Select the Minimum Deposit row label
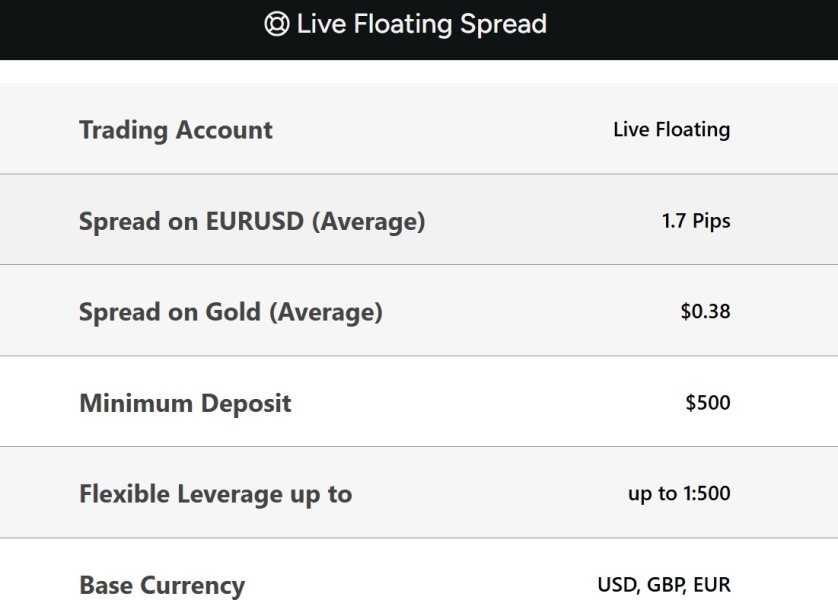The height and width of the screenshot is (600, 838). point(185,404)
